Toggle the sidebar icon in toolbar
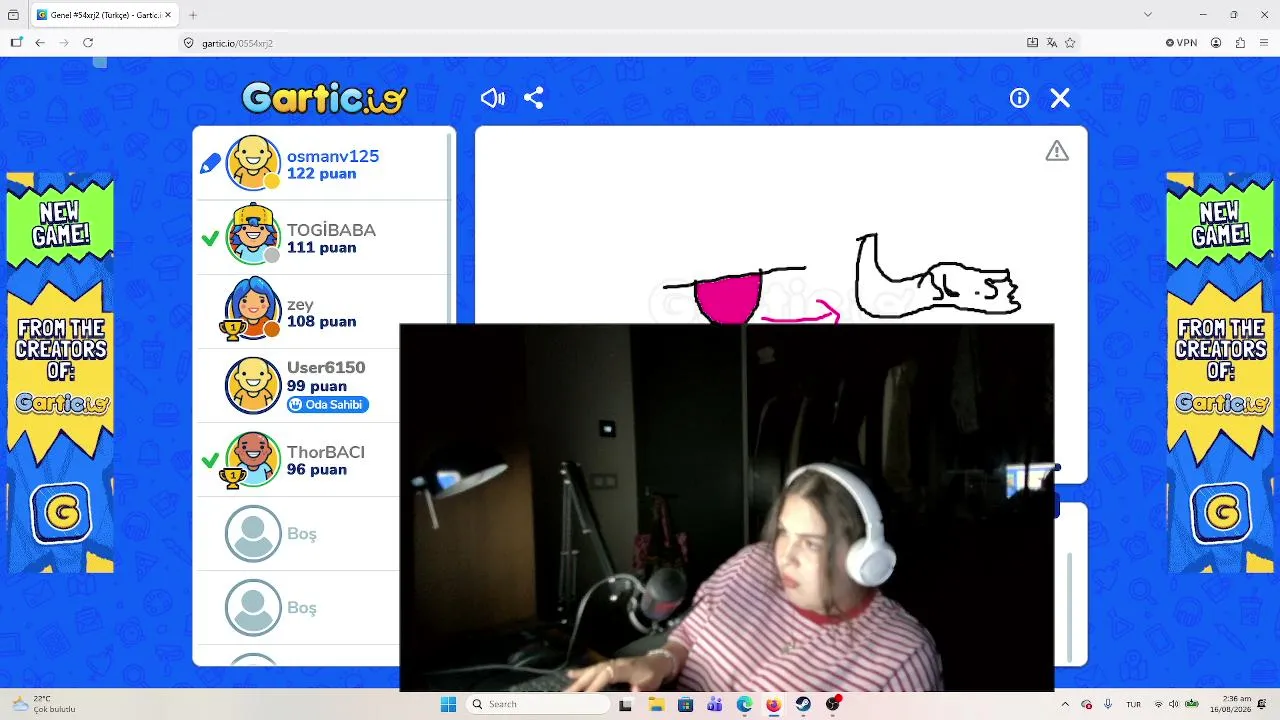Image resolution: width=1280 pixels, height=720 pixels. [16, 43]
